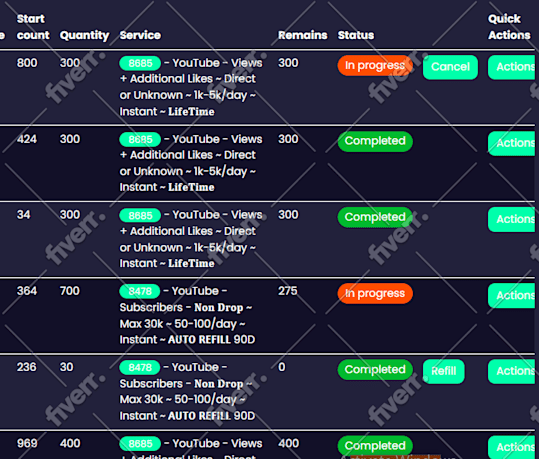Click the Status column header
Viewport: 539px width, 459px height.
tap(356, 35)
